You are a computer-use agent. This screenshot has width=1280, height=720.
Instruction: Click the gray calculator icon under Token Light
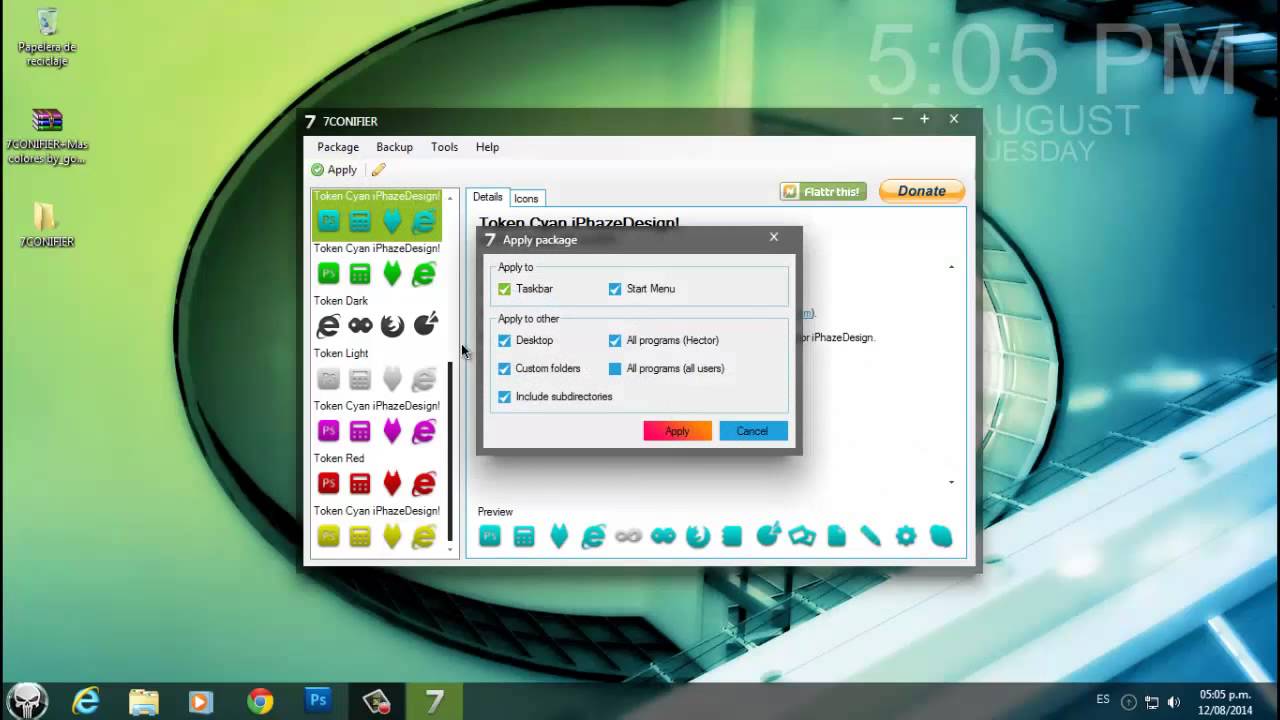click(360, 379)
